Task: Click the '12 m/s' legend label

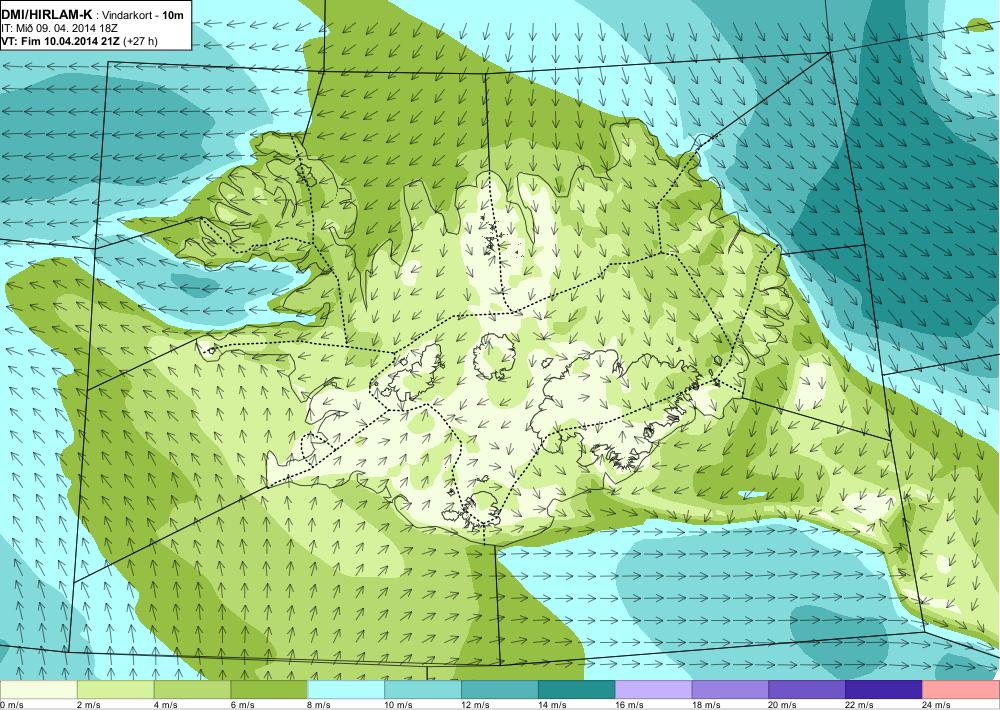Action: click(x=476, y=705)
